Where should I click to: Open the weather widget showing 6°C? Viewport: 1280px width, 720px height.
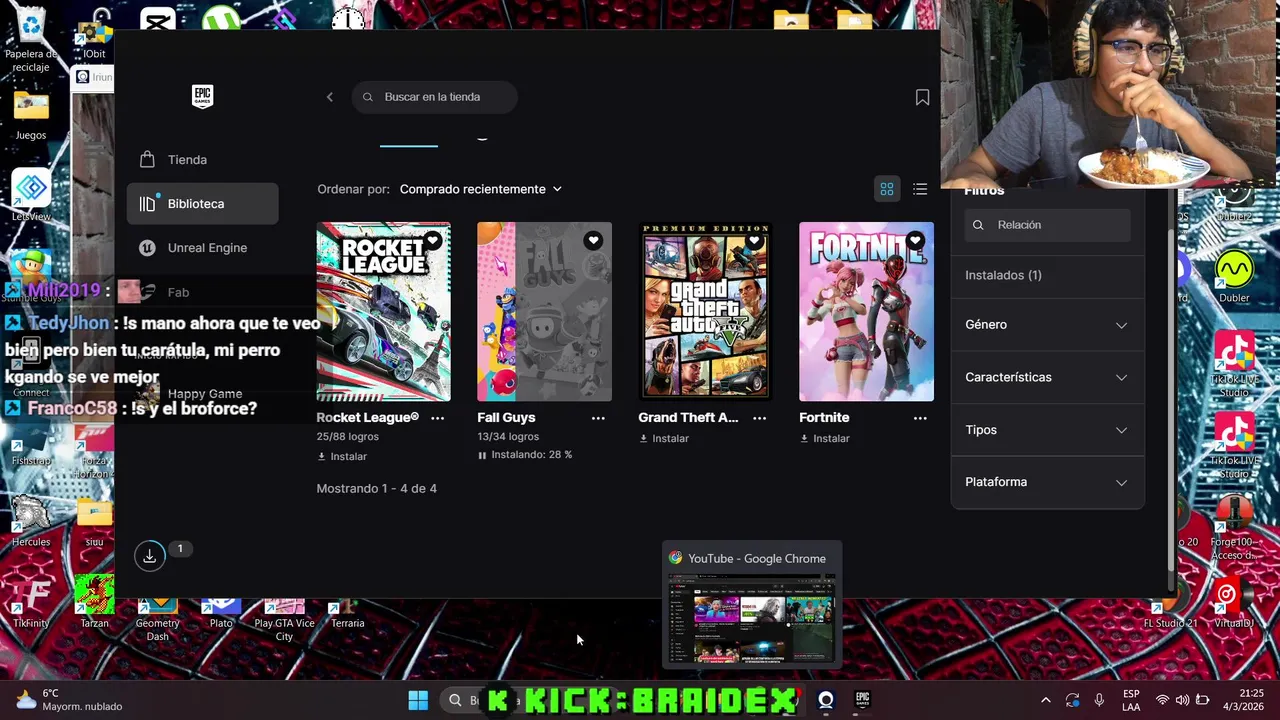click(68, 700)
